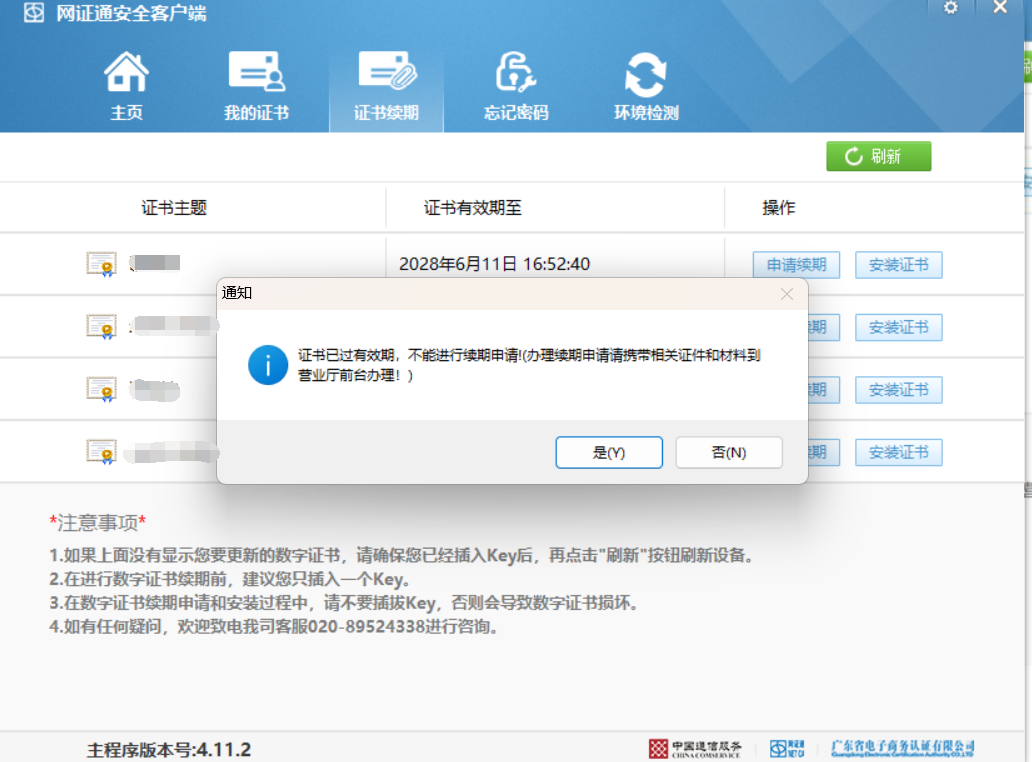
Task: Click 安装证书 in the fourth row
Action: [898, 452]
